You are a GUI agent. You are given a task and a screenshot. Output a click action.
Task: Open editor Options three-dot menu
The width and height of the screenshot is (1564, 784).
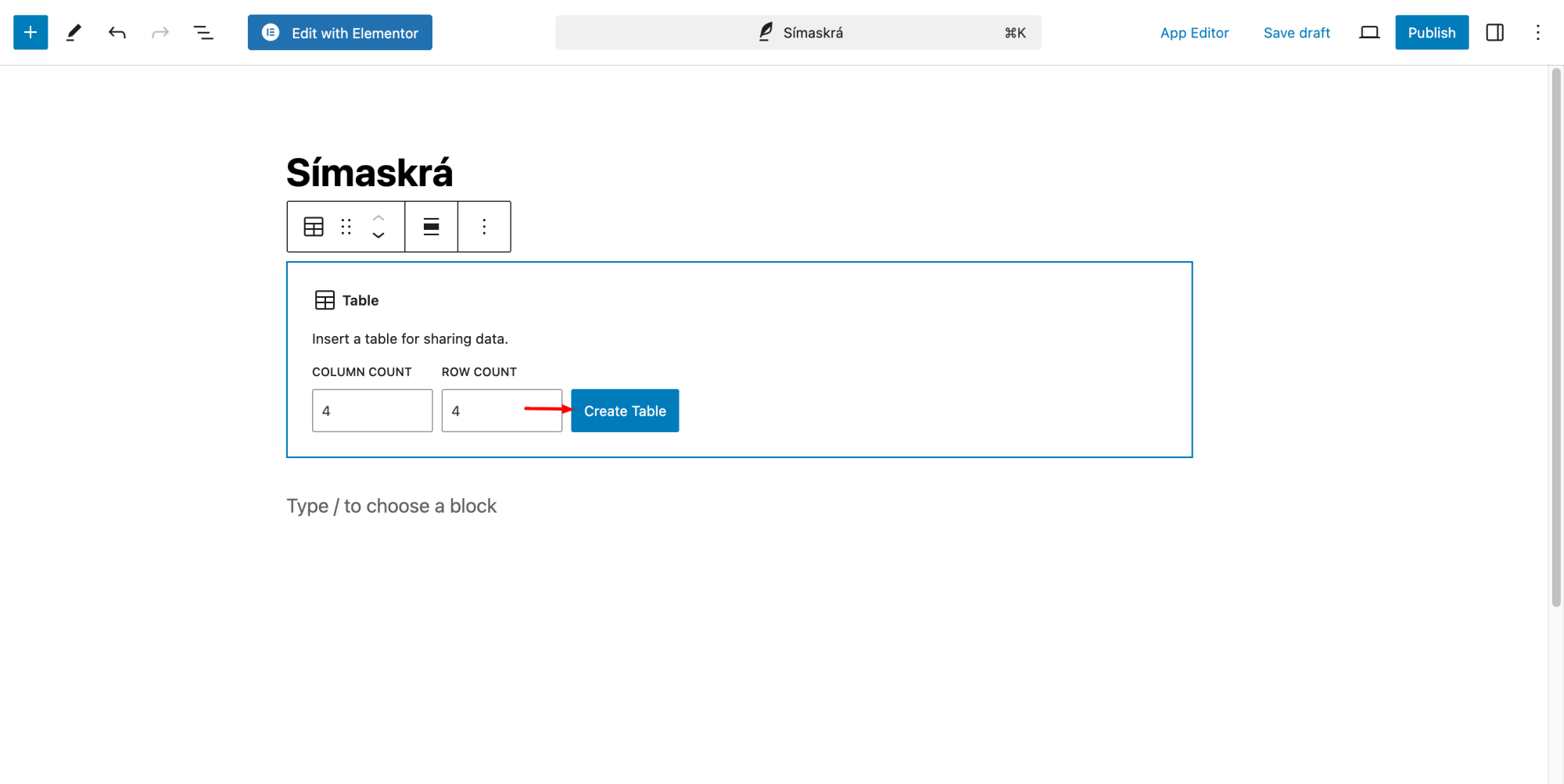[1537, 33]
